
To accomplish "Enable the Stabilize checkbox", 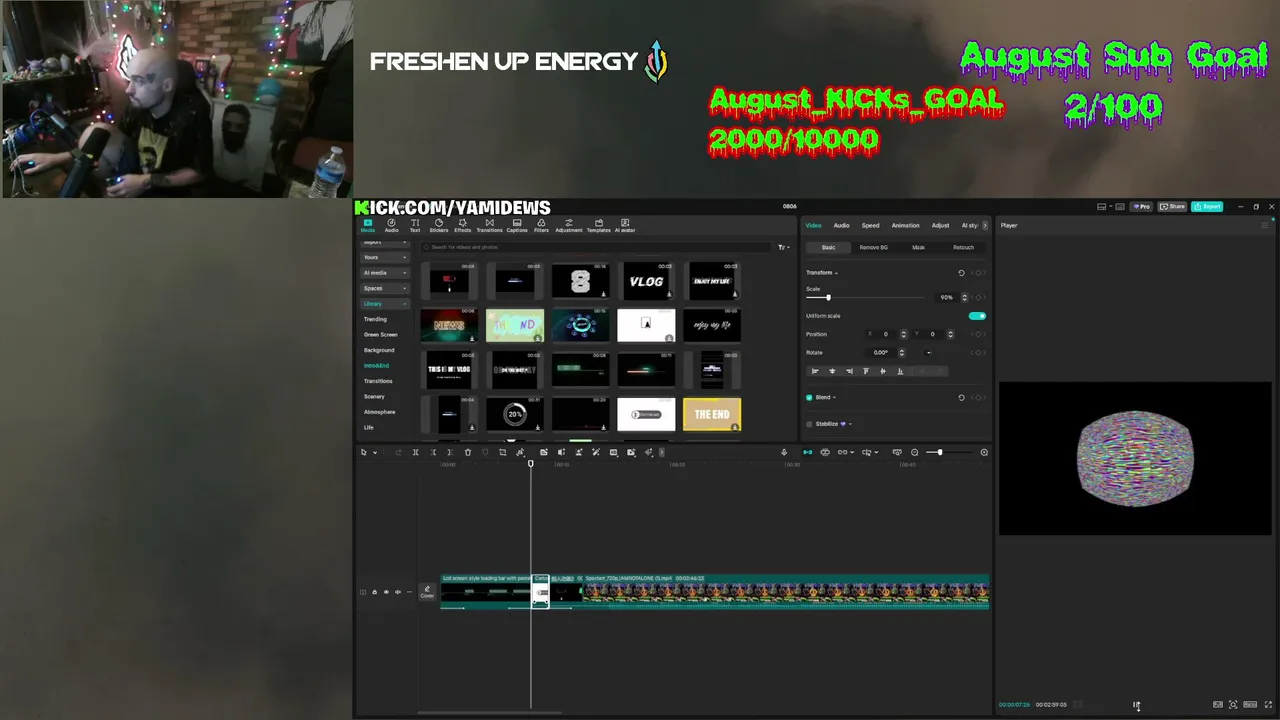I will (x=809, y=424).
